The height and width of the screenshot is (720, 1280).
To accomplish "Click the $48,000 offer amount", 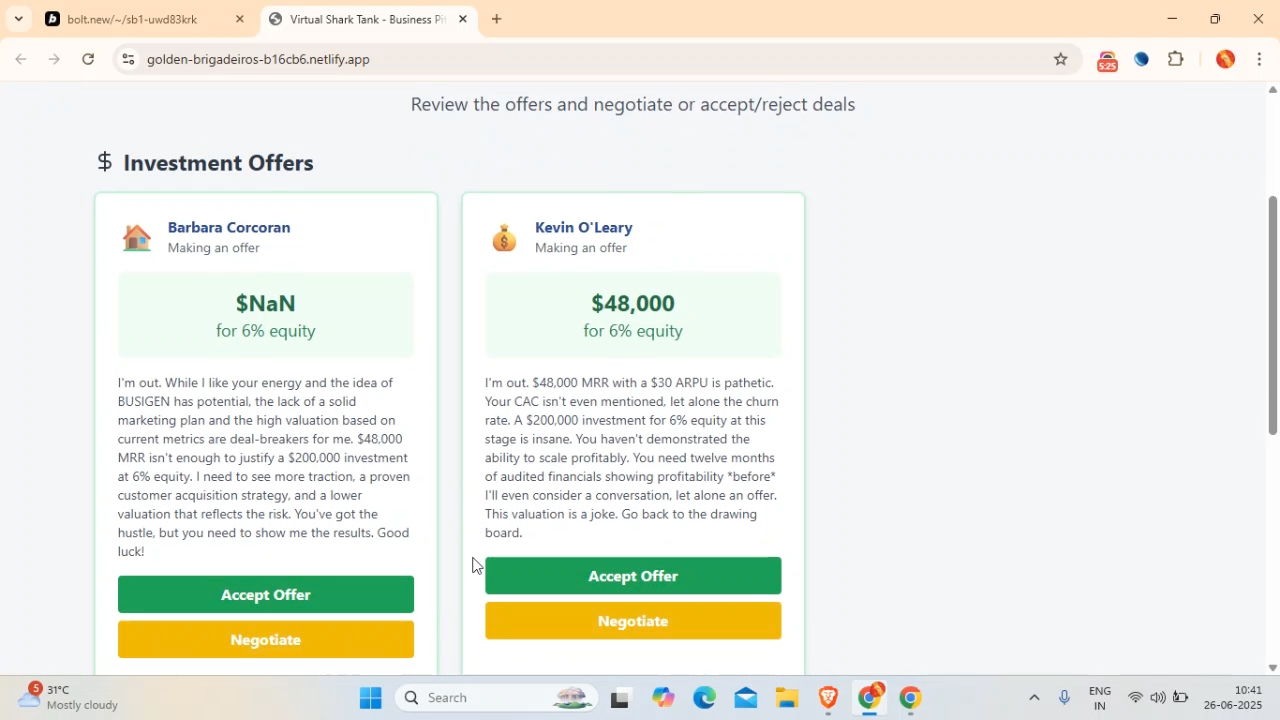I will coord(633,303).
